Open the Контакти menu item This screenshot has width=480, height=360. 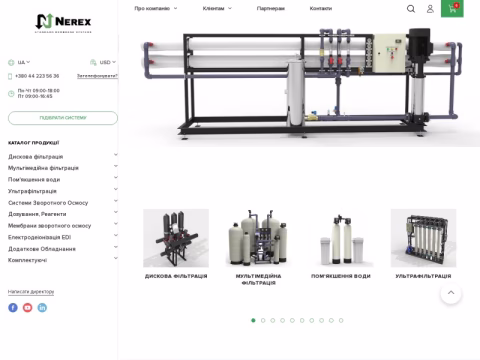click(x=321, y=8)
